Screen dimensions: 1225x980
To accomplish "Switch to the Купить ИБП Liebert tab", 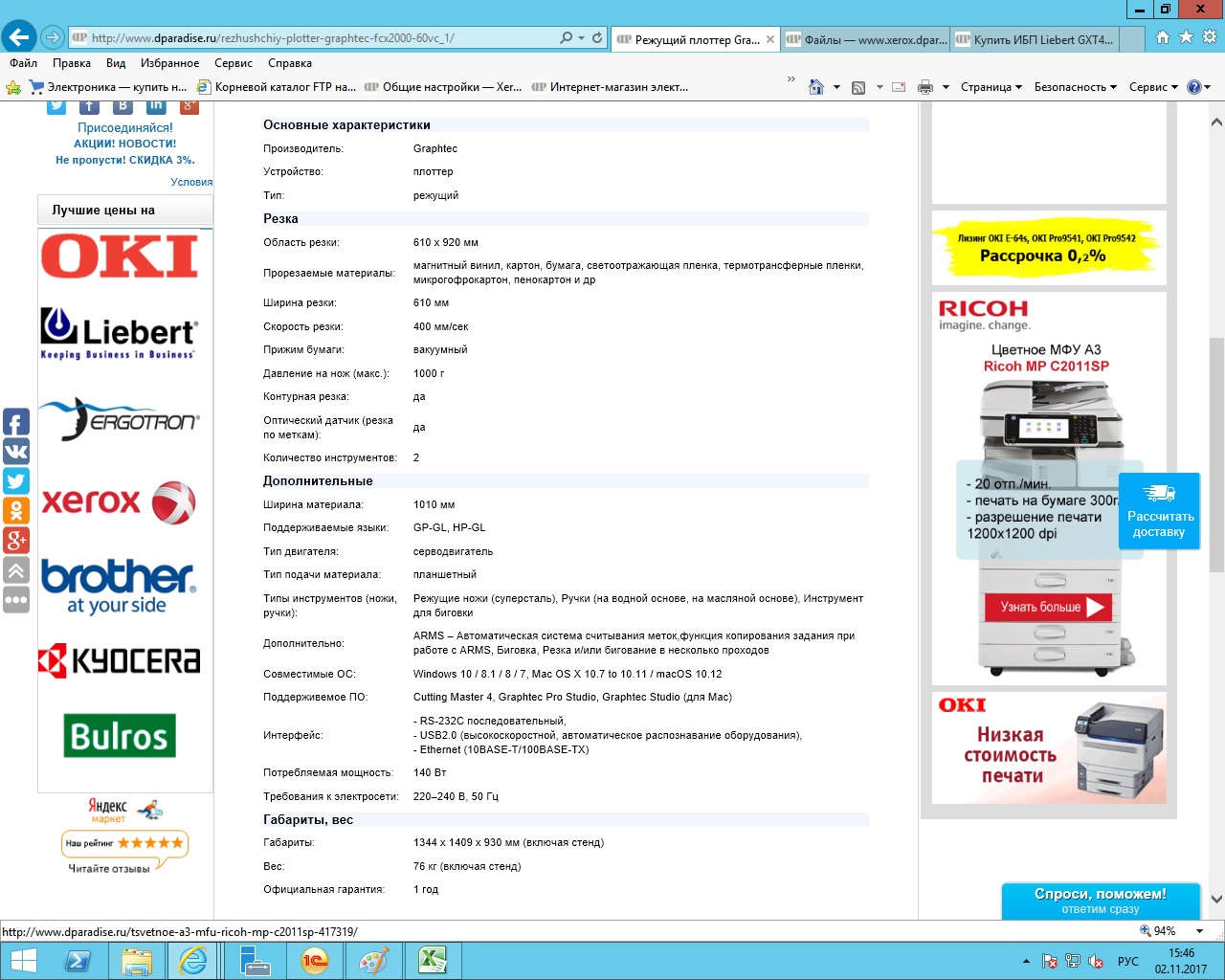I will (x=1042, y=39).
